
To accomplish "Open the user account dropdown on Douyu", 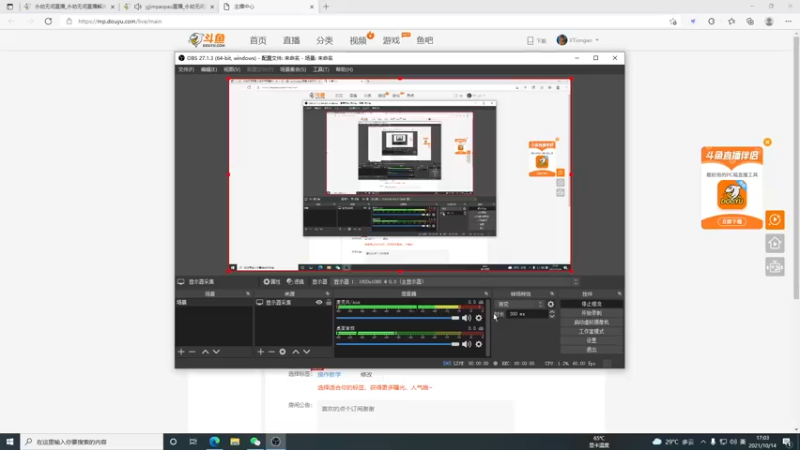I will [x=579, y=40].
